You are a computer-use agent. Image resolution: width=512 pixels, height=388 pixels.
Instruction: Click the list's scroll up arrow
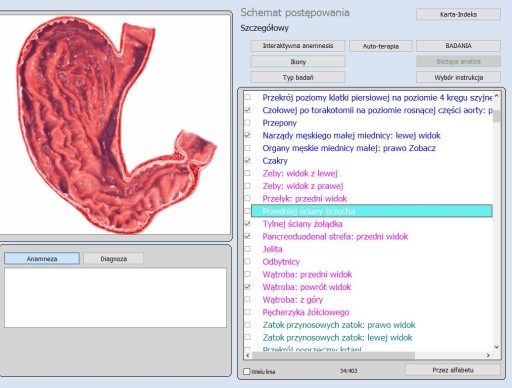click(x=497, y=96)
